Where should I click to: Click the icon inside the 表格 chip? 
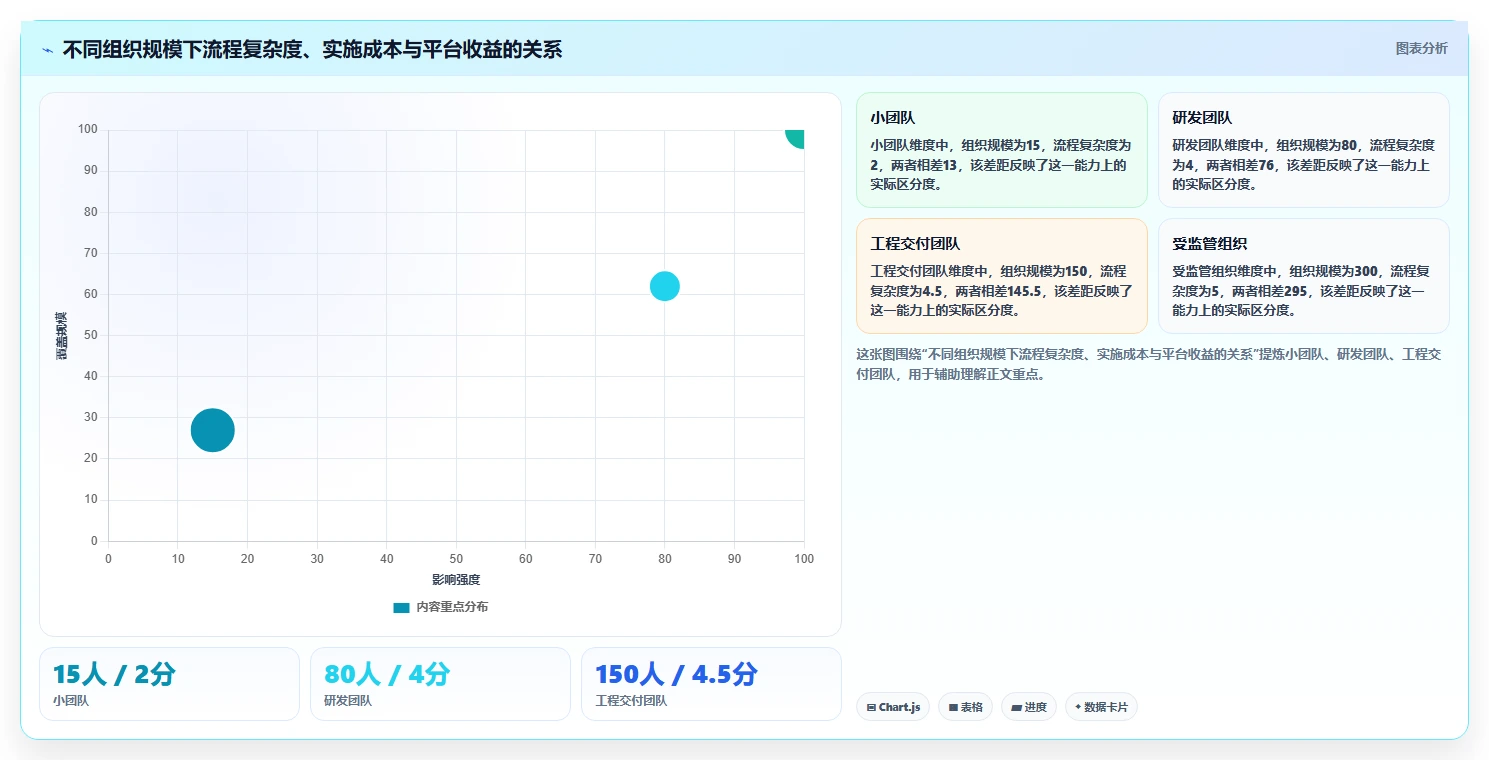coord(953,707)
